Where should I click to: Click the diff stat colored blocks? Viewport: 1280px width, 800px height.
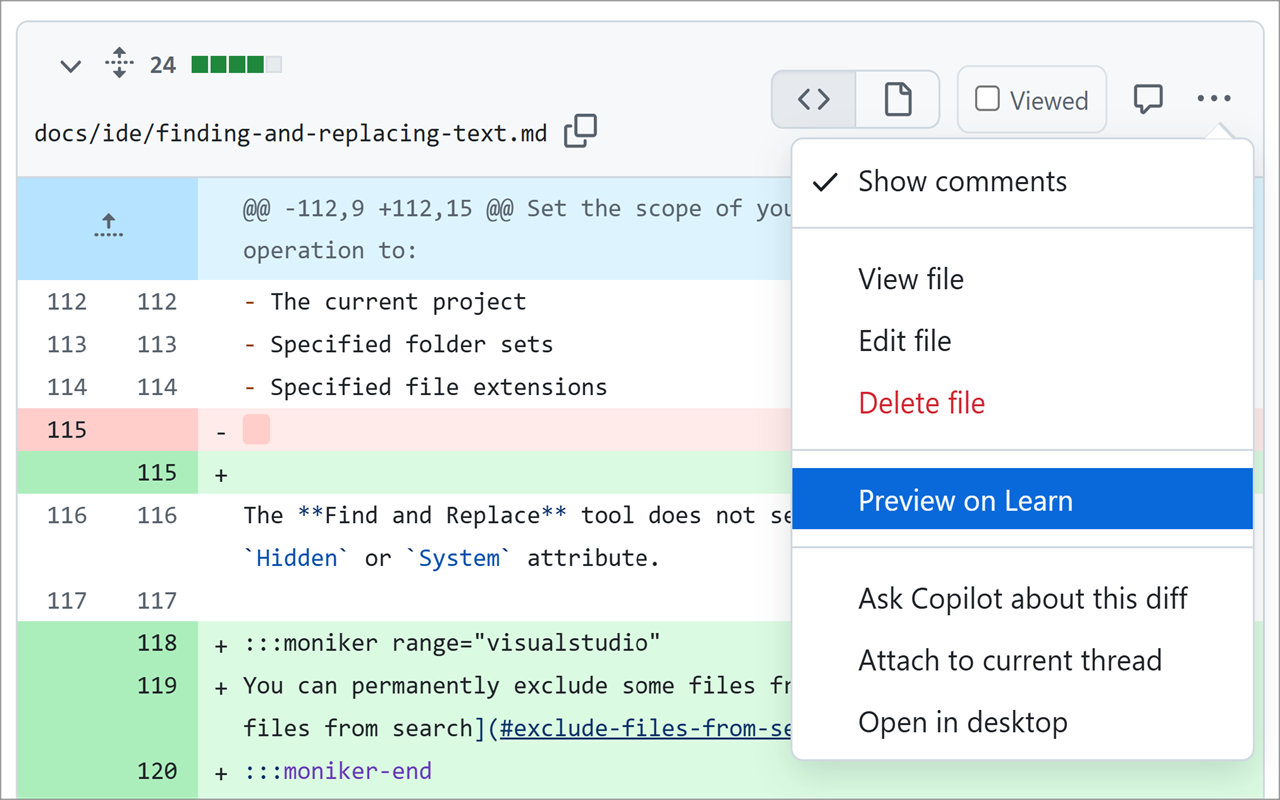click(237, 65)
